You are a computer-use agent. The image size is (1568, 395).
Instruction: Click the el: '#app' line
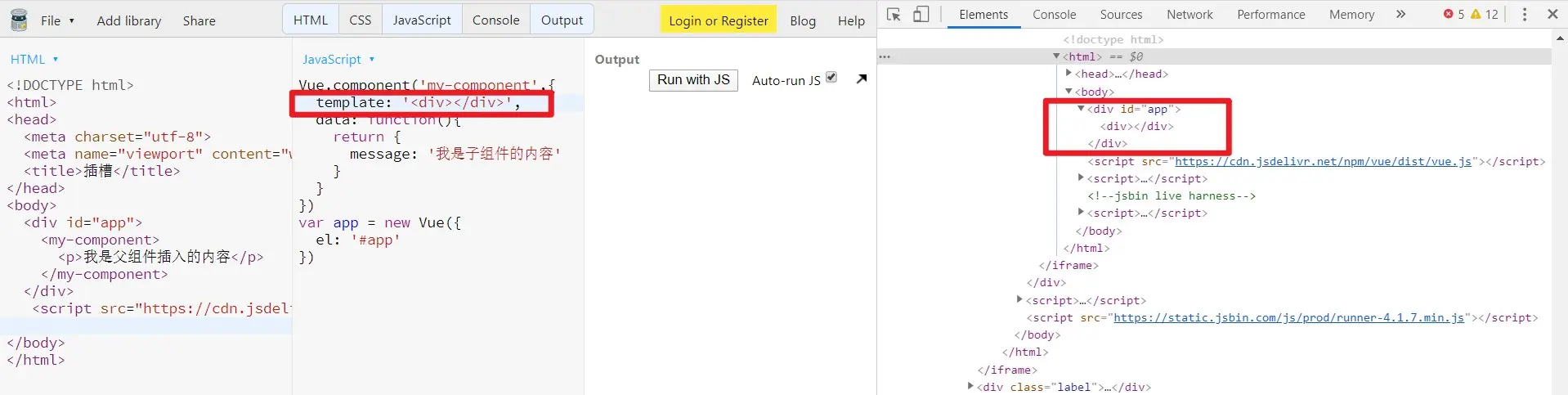[358, 240]
